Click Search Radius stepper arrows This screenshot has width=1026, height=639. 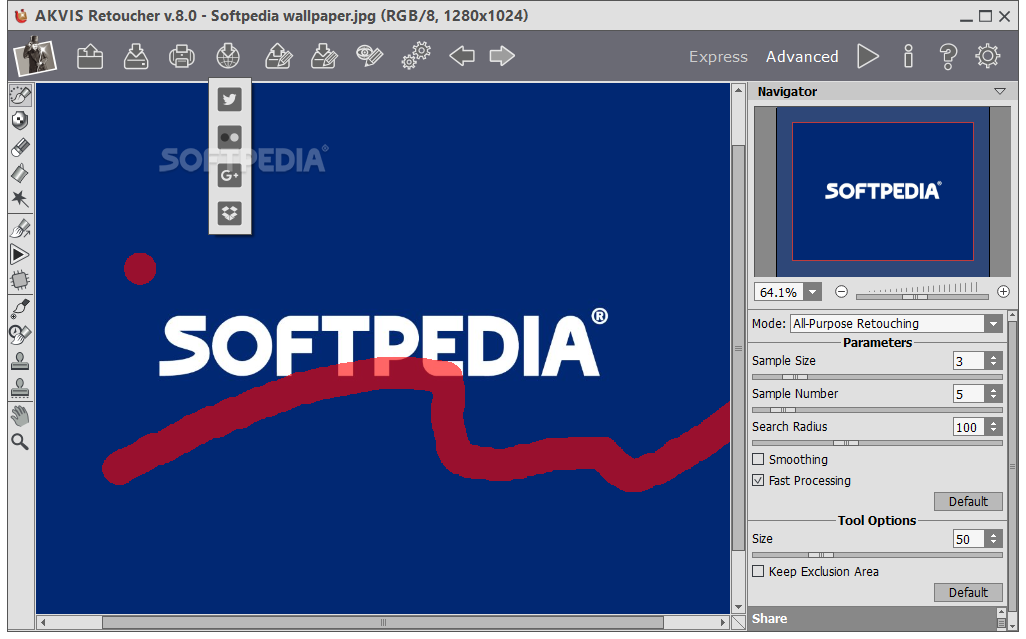[x=993, y=427]
